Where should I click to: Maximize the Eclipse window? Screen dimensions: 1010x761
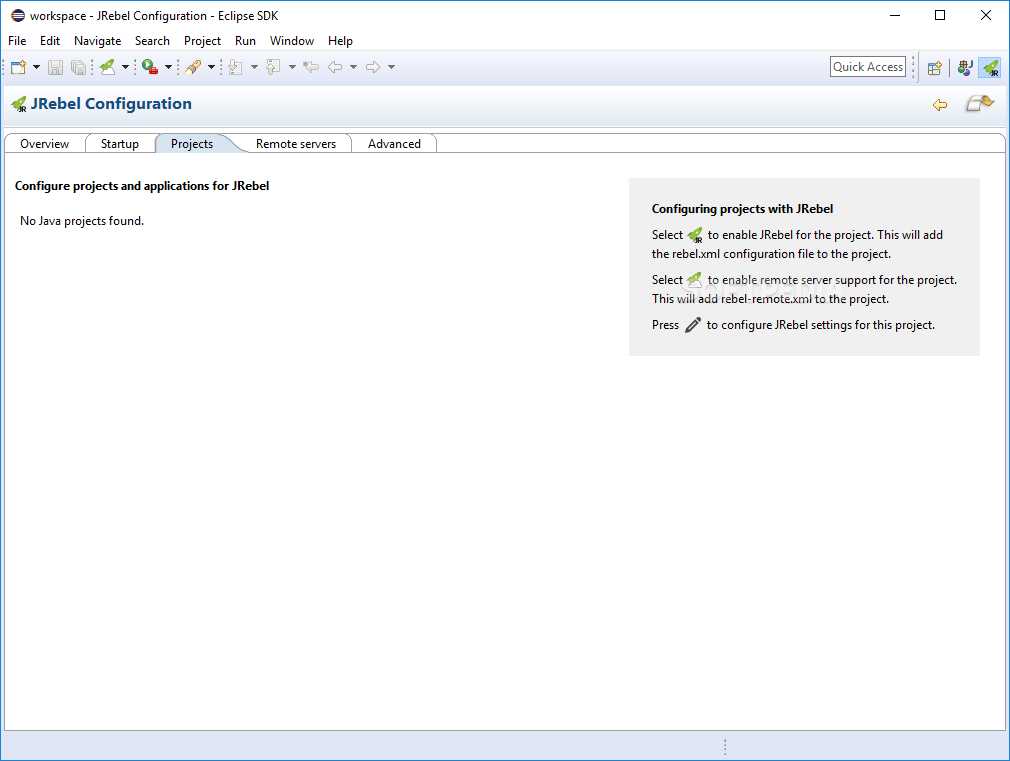pyautogui.click(x=940, y=15)
